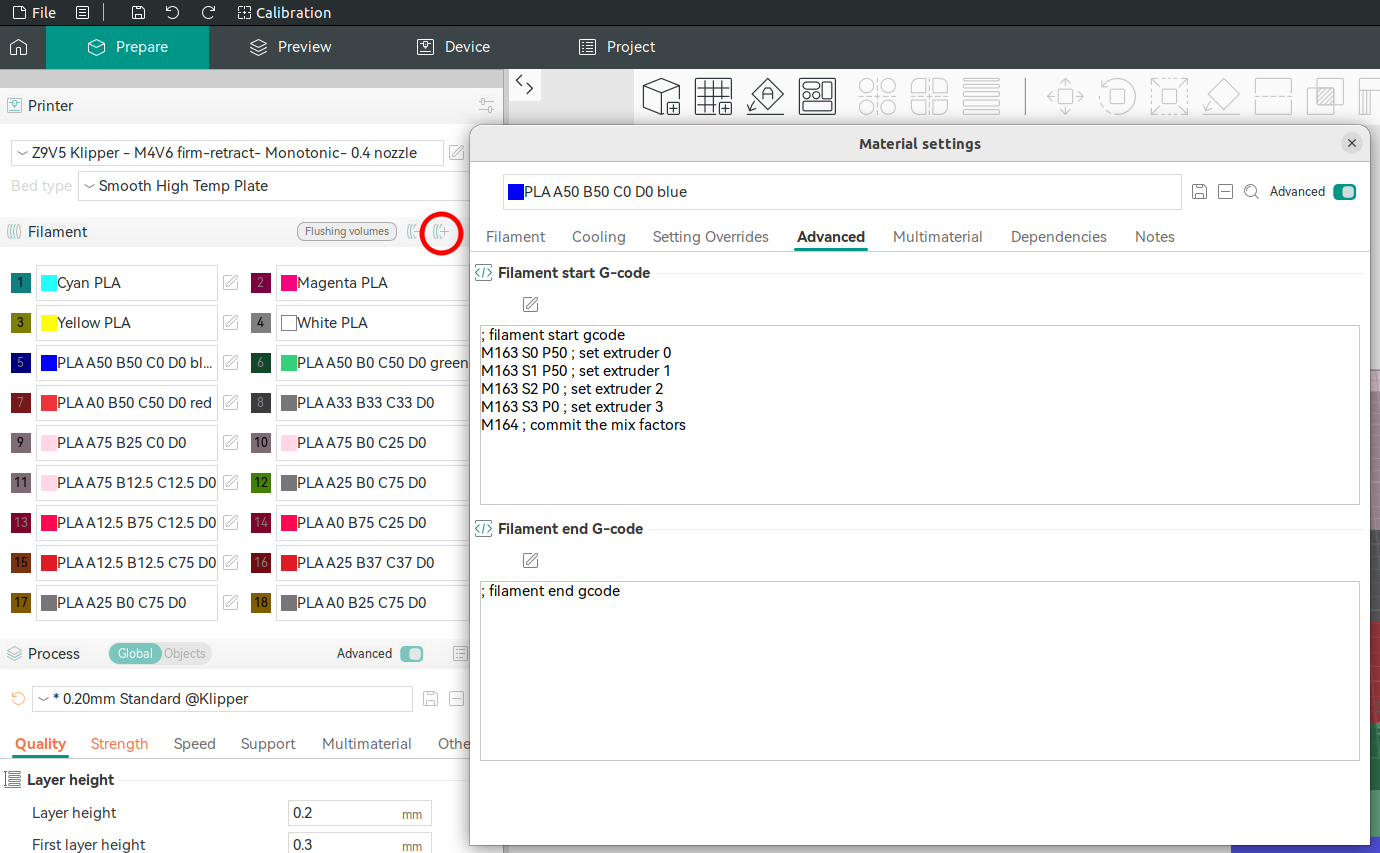Redo the last undone action
This screenshot has width=1380, height=853.
208,13
